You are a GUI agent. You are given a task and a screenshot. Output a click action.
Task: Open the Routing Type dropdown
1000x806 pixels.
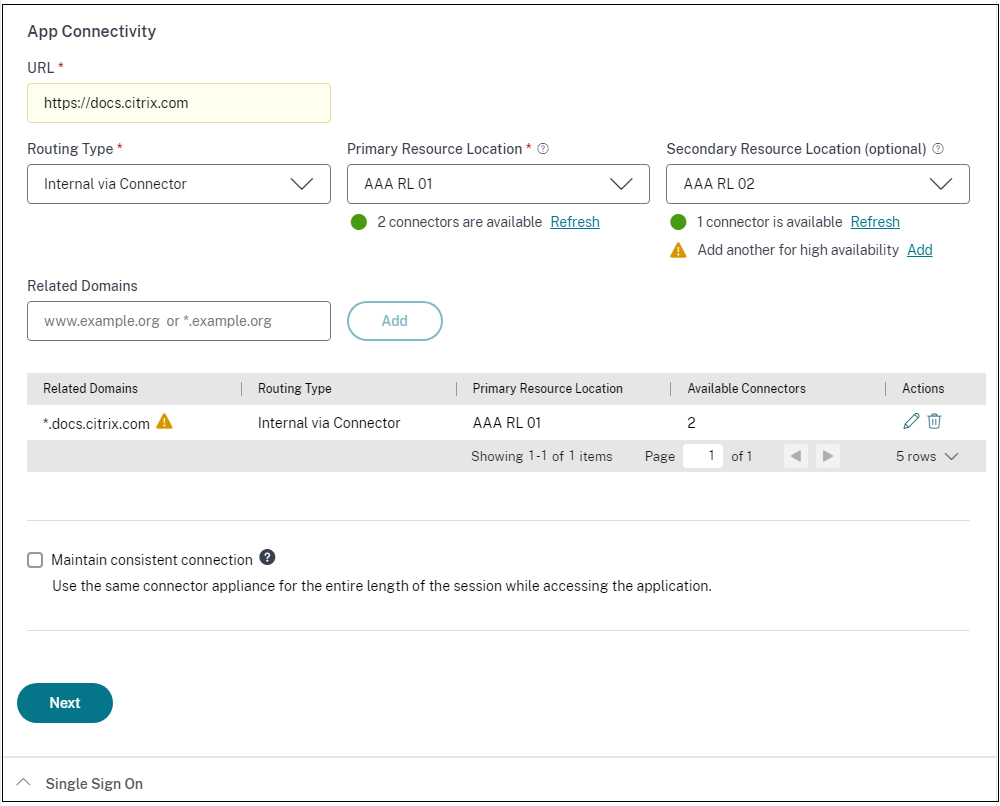click(x=178, y=184)
